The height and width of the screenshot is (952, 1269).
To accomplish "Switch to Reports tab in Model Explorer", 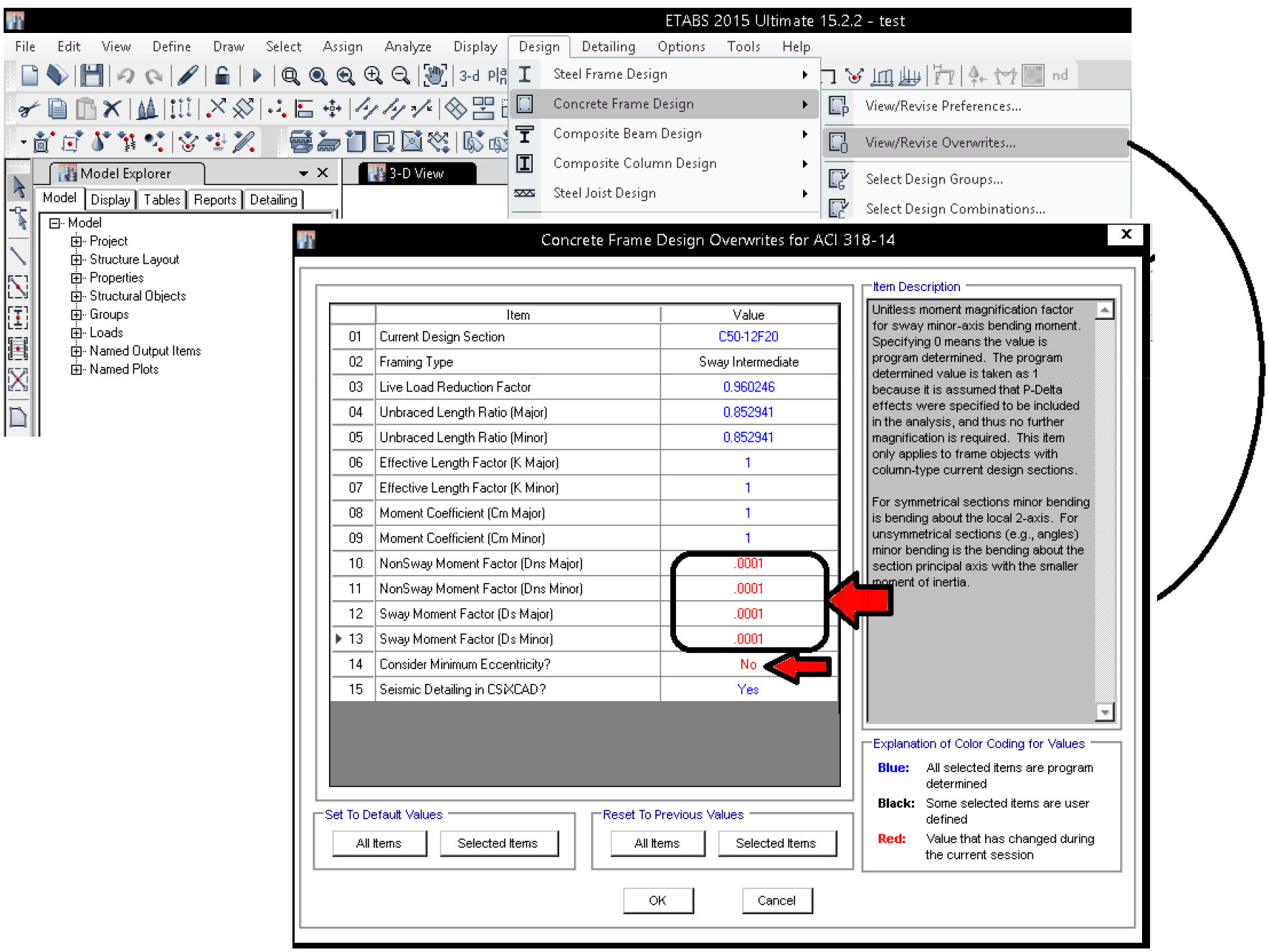I will point(215,200).
